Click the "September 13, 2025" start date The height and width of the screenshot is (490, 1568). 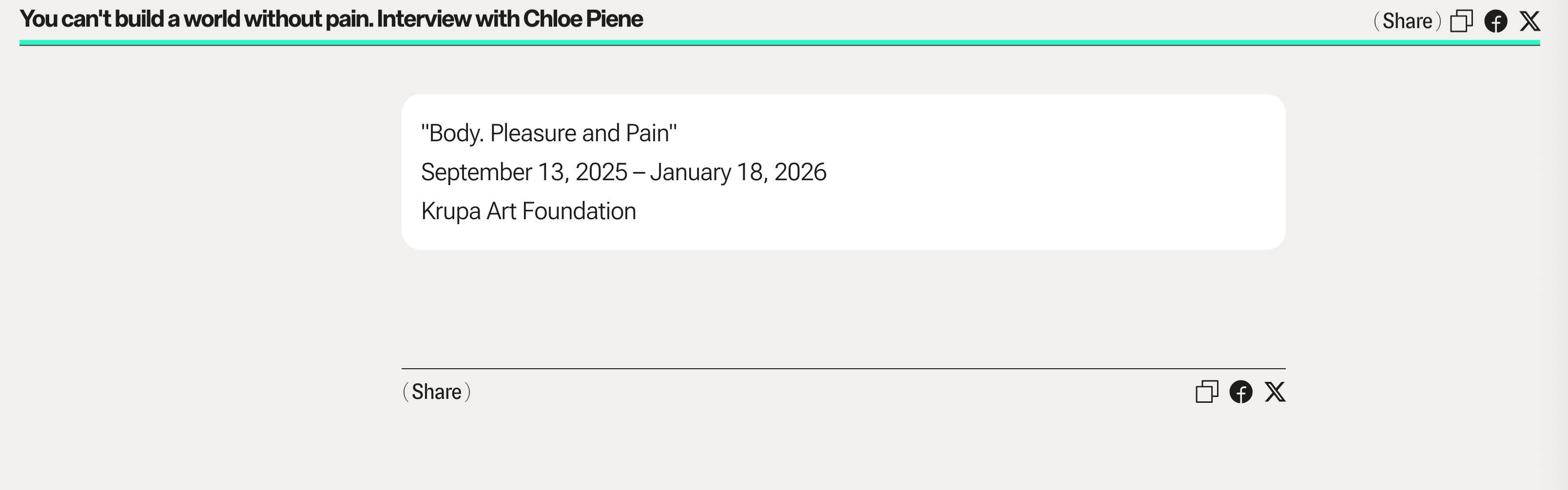coord(523,172)
